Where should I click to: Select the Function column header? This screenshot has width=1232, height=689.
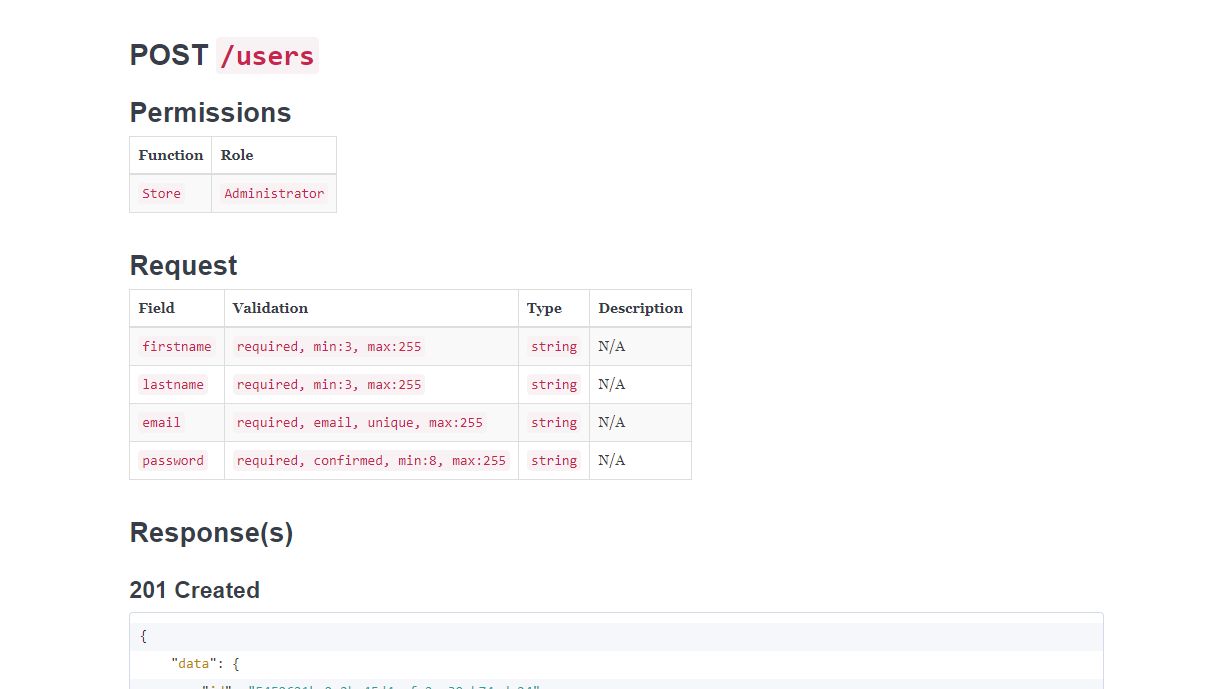point(171,155)
